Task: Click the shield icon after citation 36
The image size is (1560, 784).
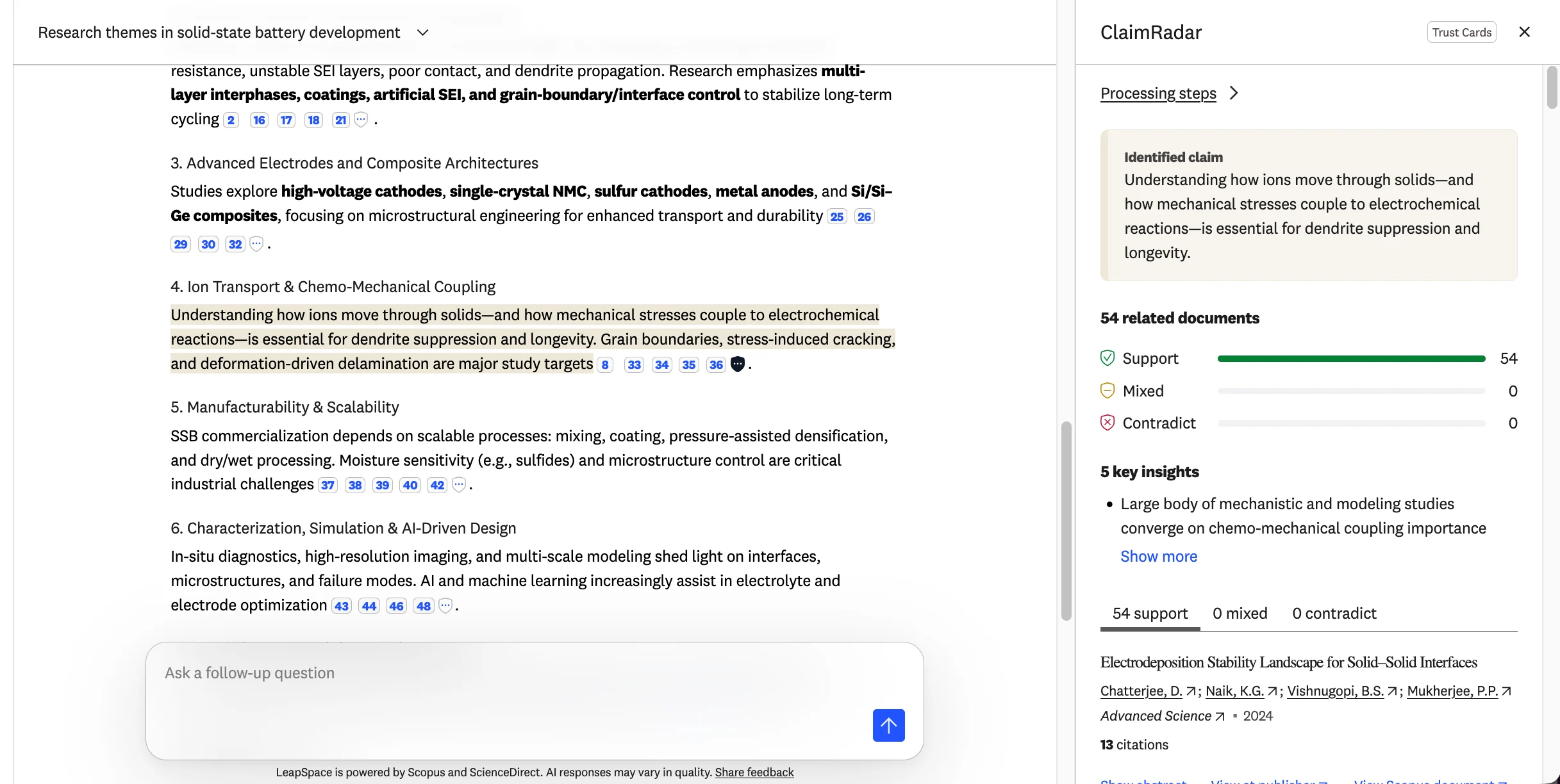Action: [738, 364]
